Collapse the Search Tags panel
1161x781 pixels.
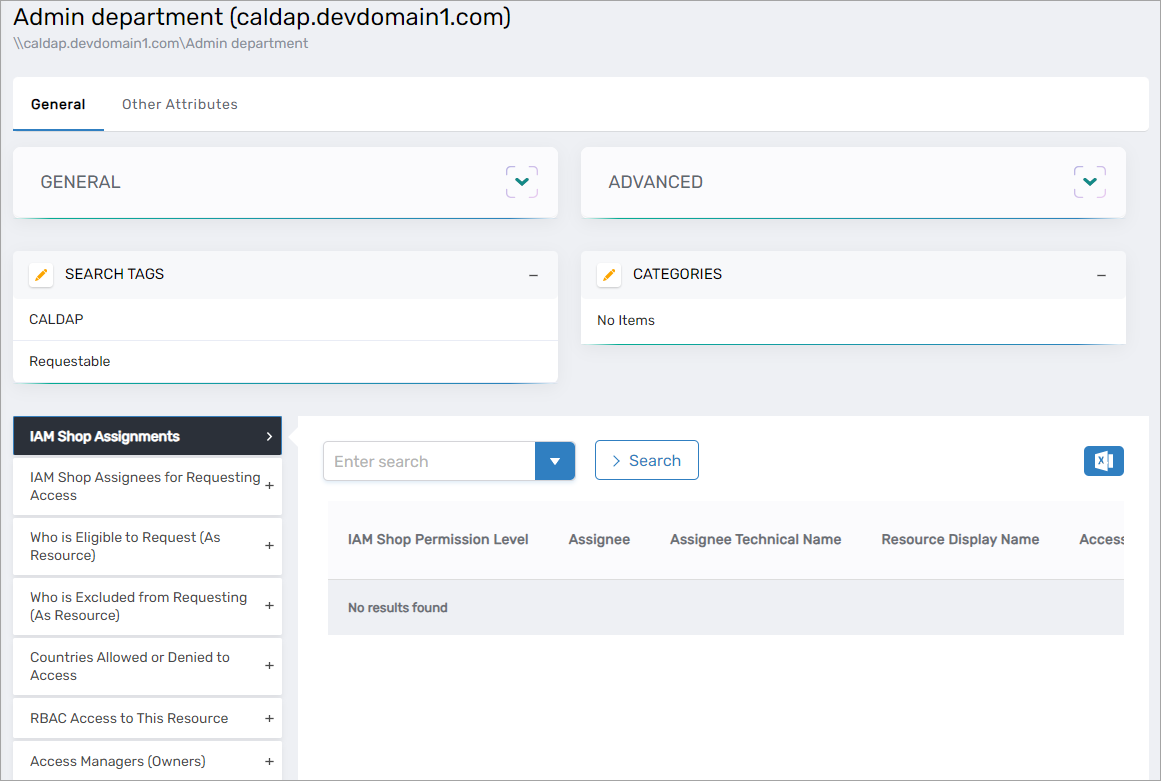click(533, 275)
